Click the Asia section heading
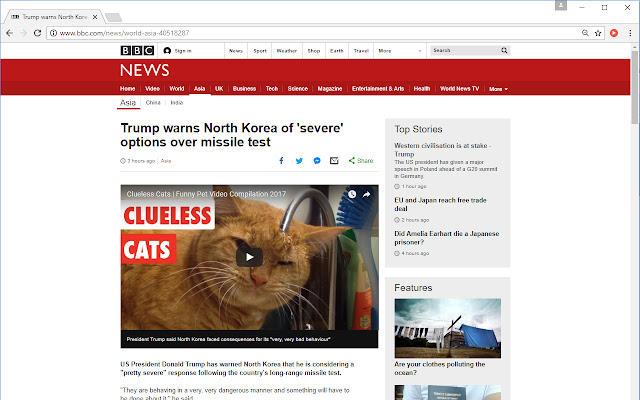The width and height of the screenshot is (640, 400). [128, 102]
